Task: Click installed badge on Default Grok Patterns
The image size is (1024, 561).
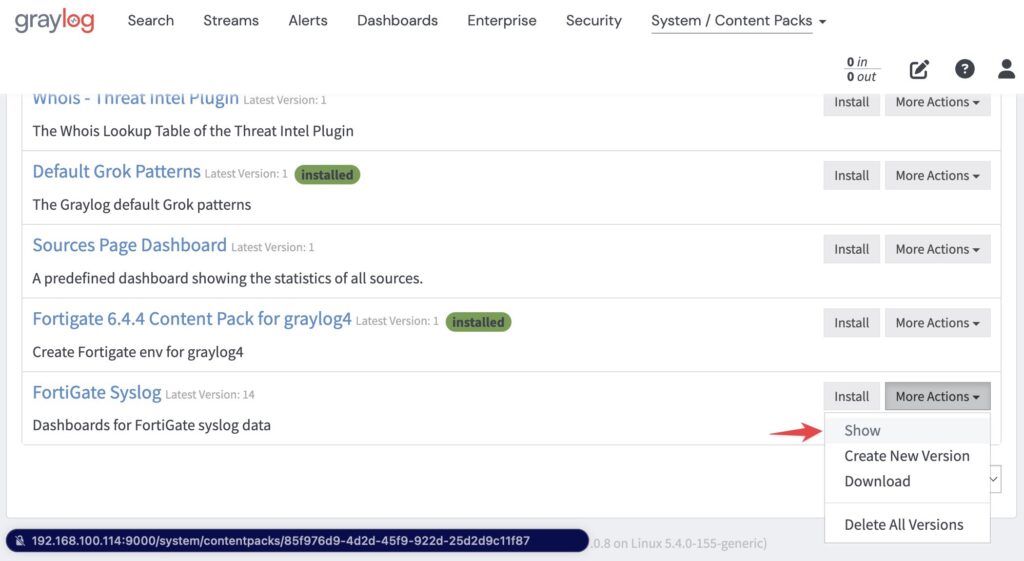Action: 327,175
